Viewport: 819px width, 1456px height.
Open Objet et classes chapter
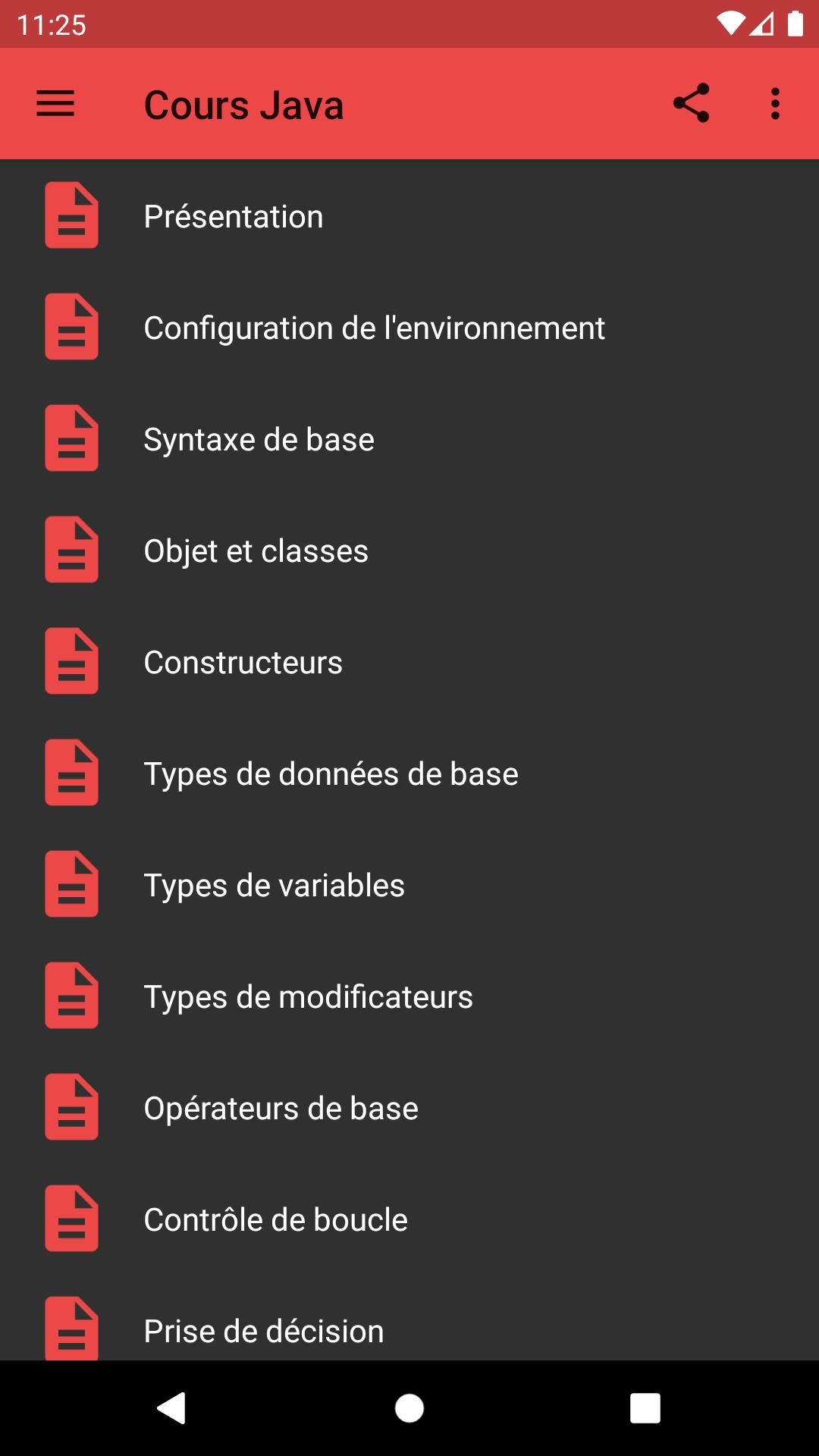tap(409, 551)
